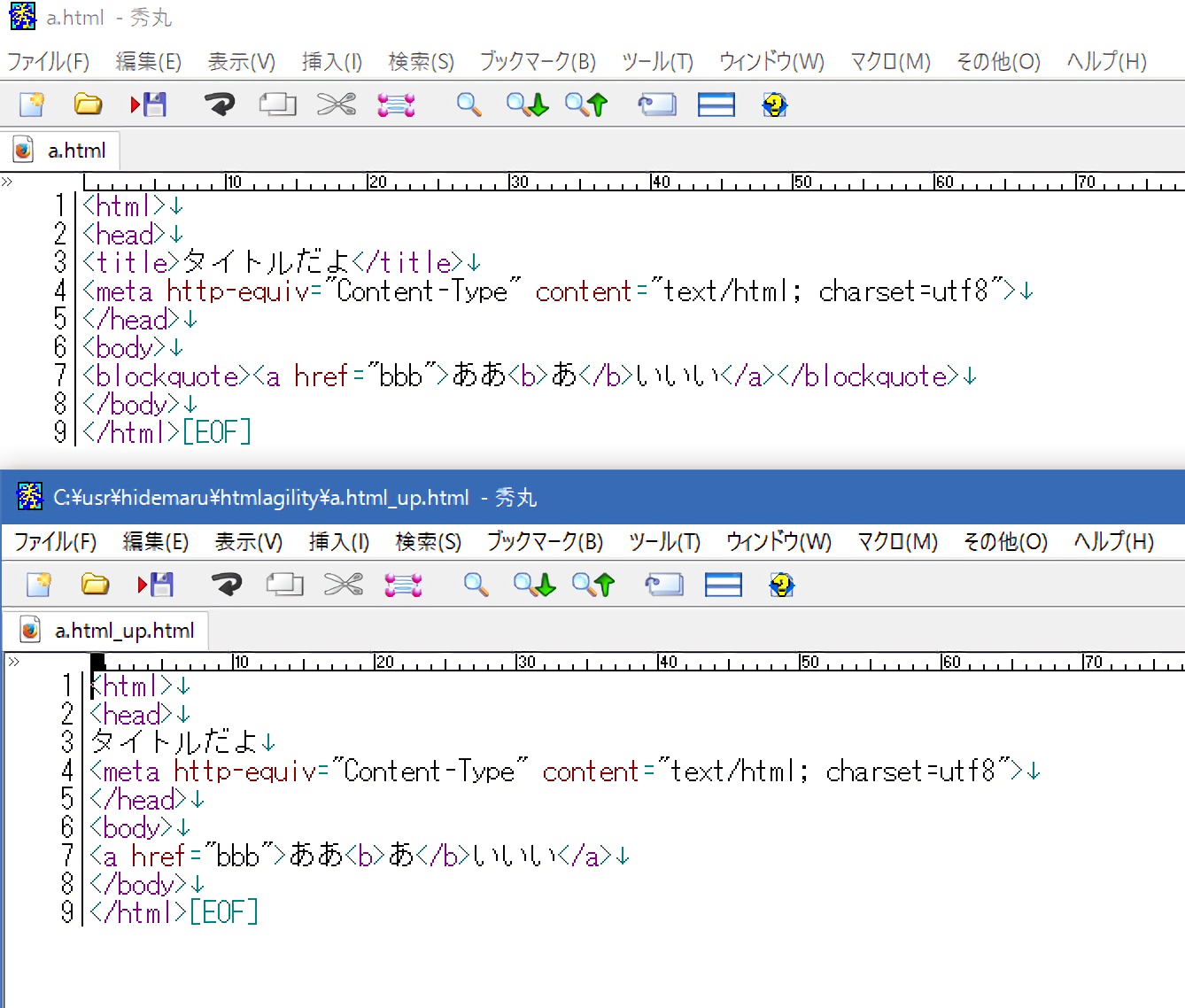Open ツール(T) menu in the bottom window
Viewport: 1185px width, 1008px height.
[x=664, y=541]
